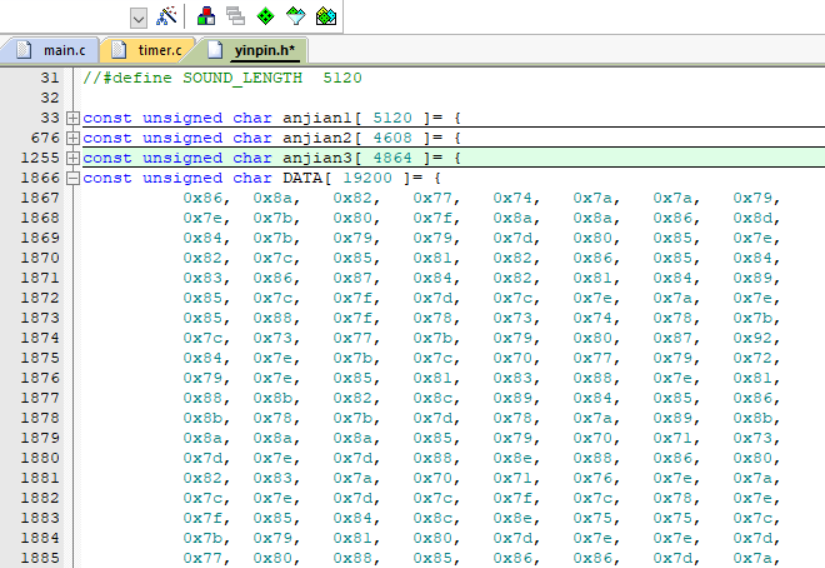Click 'const' keyword on the DATA line
This screenshot has width=825, height=568.
tap(107, 178)
